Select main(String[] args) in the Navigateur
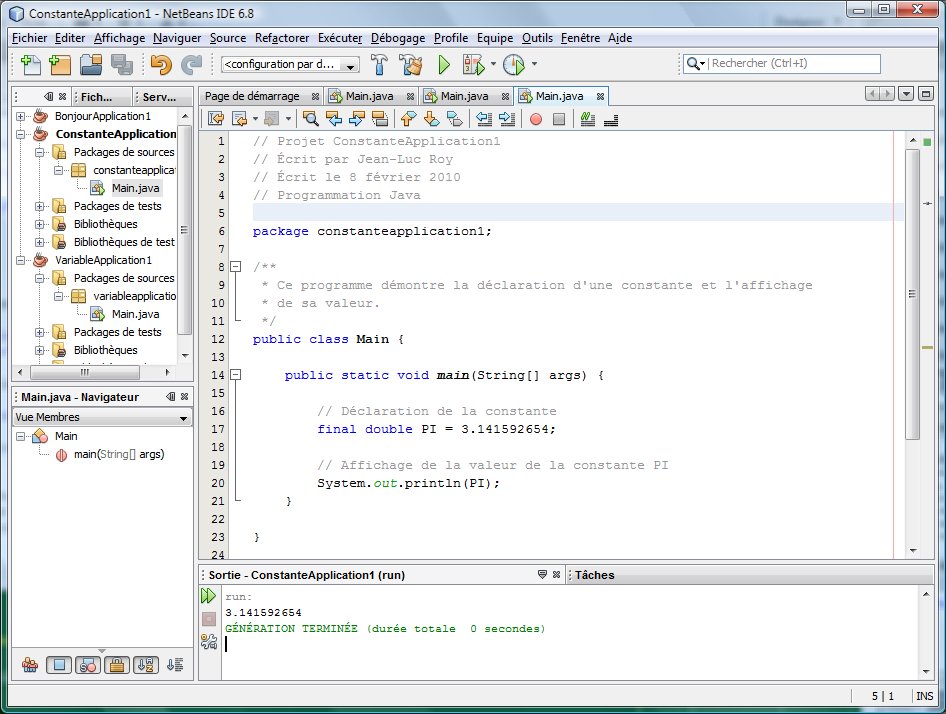Image resolution: width=946 pixels, height=714 pixels. click(119, 454)
